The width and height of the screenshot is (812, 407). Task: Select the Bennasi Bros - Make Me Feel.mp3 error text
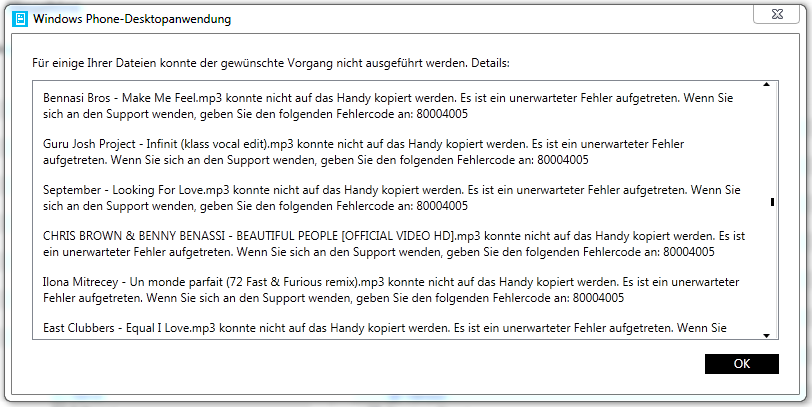tap(388, 106)
